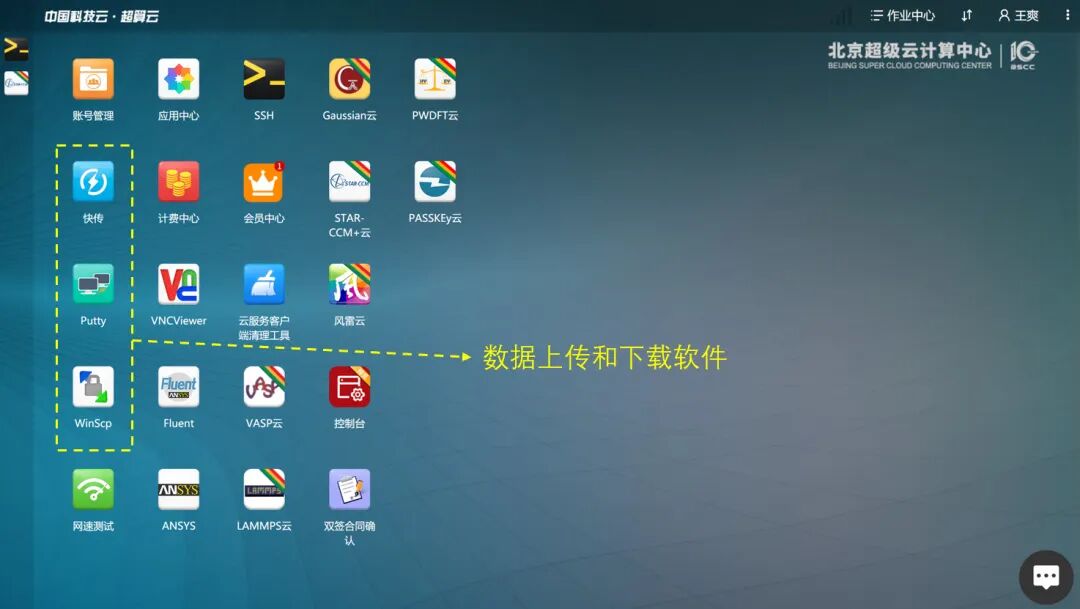
Task: Open the 王爽 user account menu
Action: [x=1018, y=15]
